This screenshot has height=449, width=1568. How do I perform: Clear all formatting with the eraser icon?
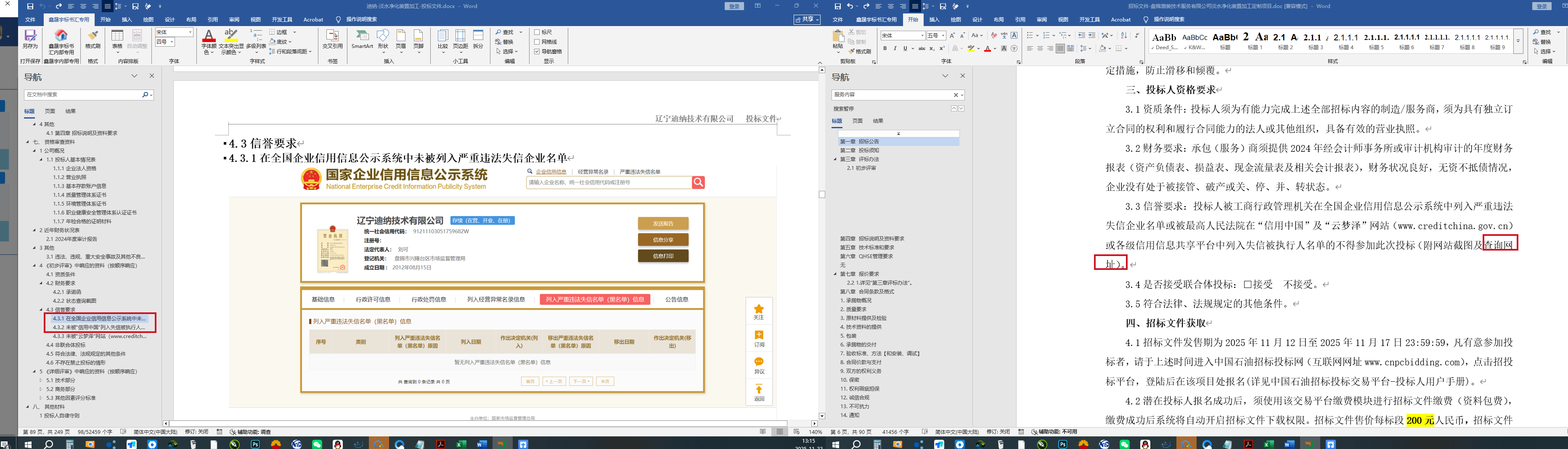pos(994,35)
